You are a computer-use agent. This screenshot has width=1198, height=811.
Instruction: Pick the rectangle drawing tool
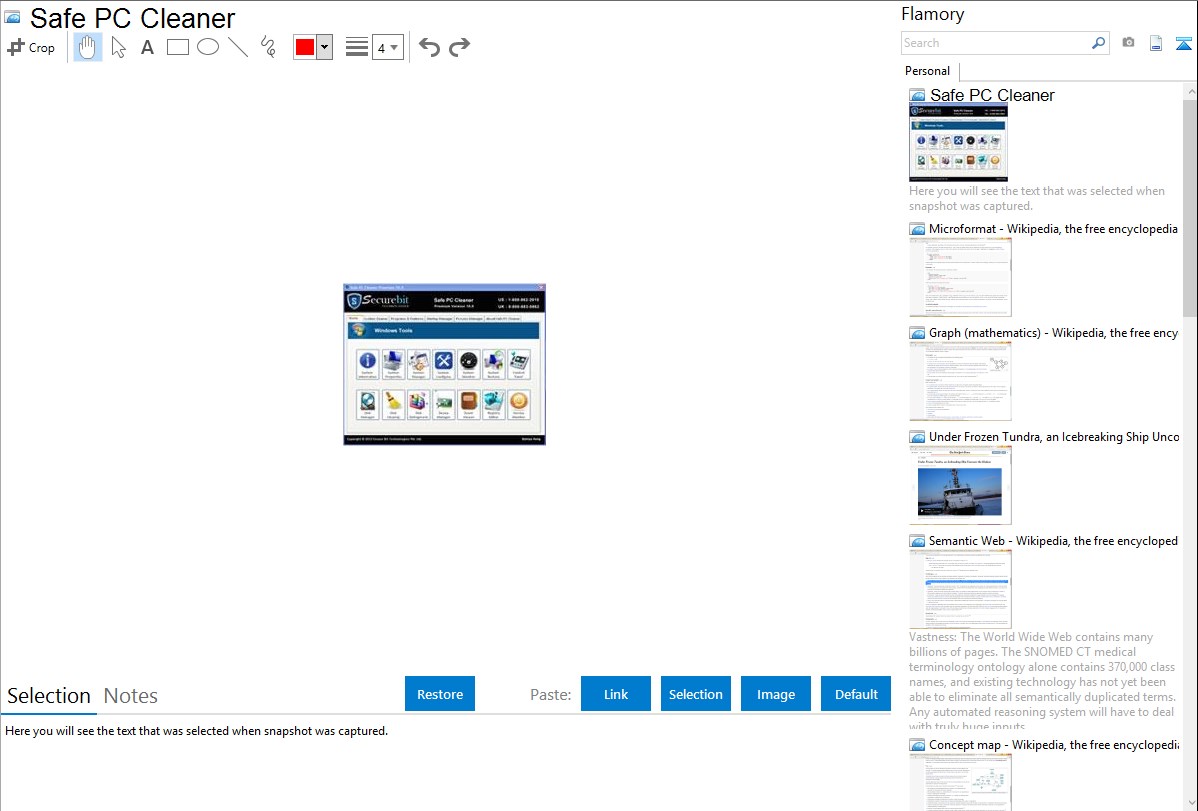[x=178, y=47]
